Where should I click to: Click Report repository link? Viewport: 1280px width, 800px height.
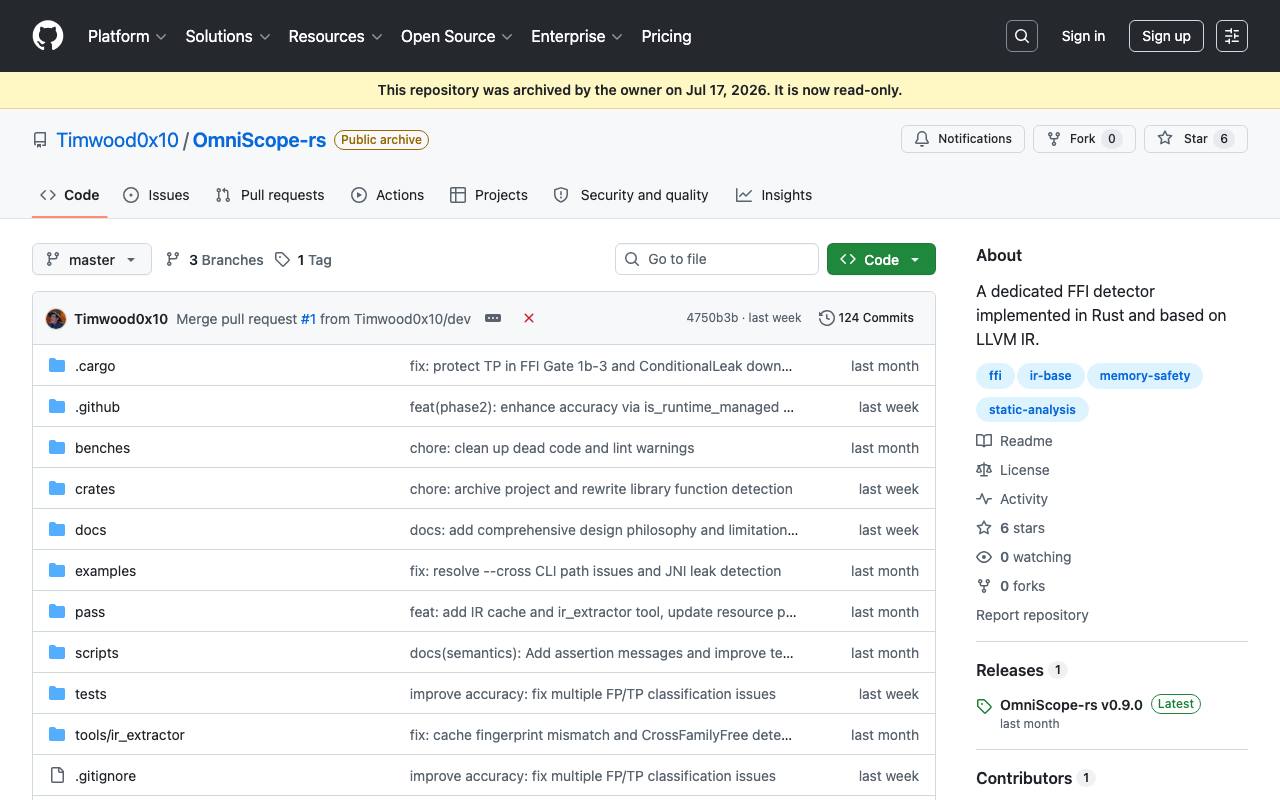click(1032, 615)
